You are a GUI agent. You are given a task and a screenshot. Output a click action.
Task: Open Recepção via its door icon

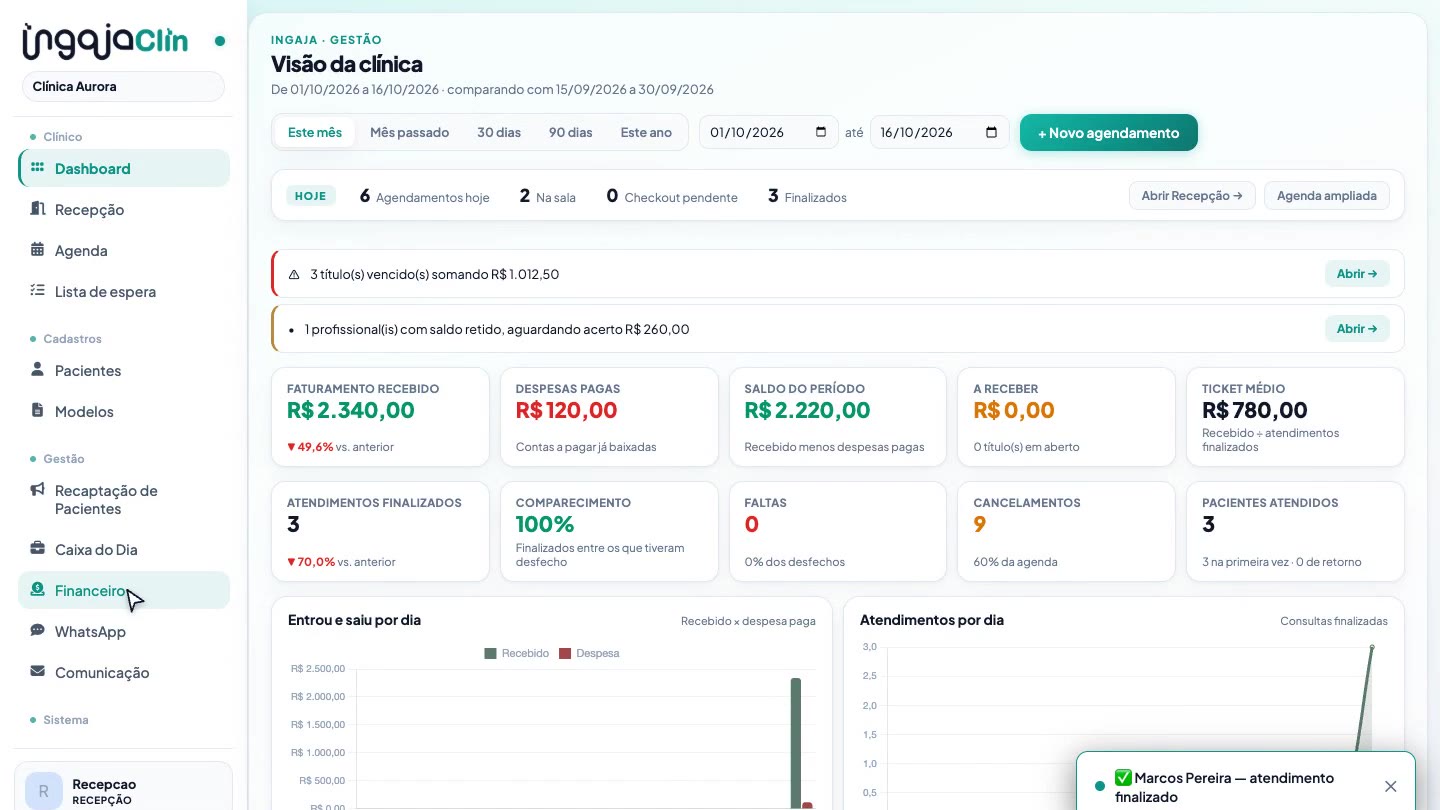click(38, 209)
